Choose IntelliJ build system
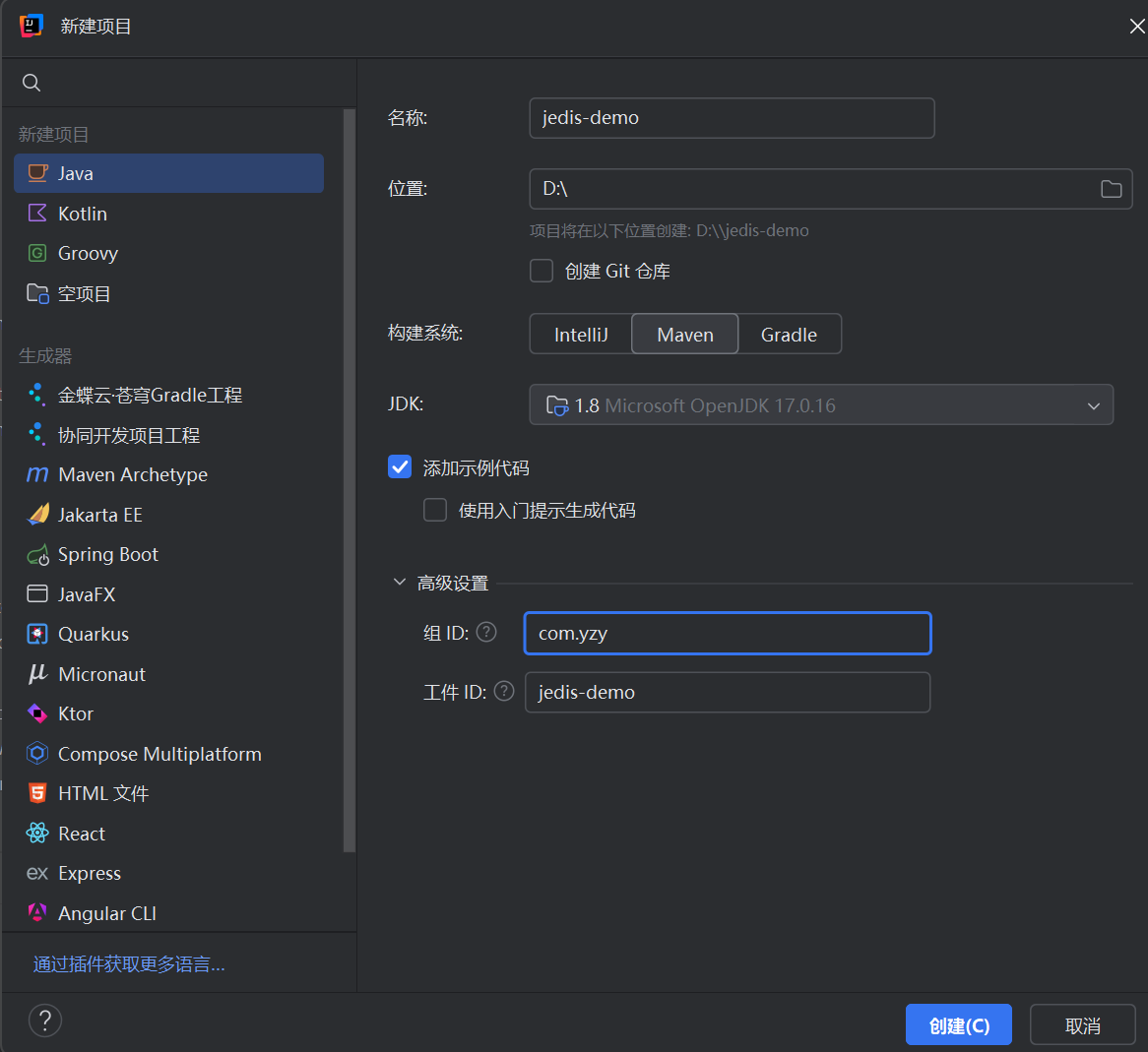 581,335
